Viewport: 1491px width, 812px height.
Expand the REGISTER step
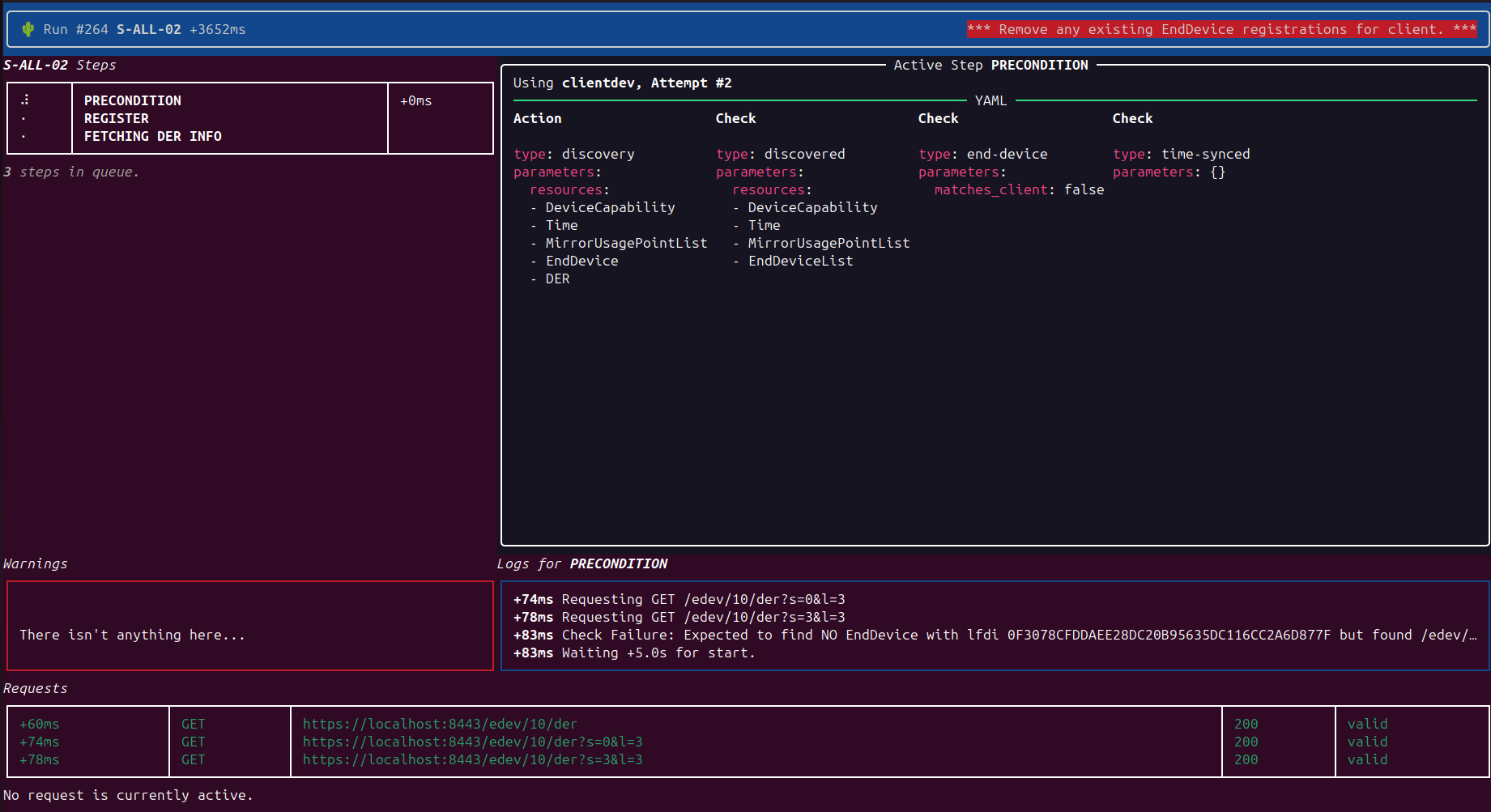tap(116, 118)
